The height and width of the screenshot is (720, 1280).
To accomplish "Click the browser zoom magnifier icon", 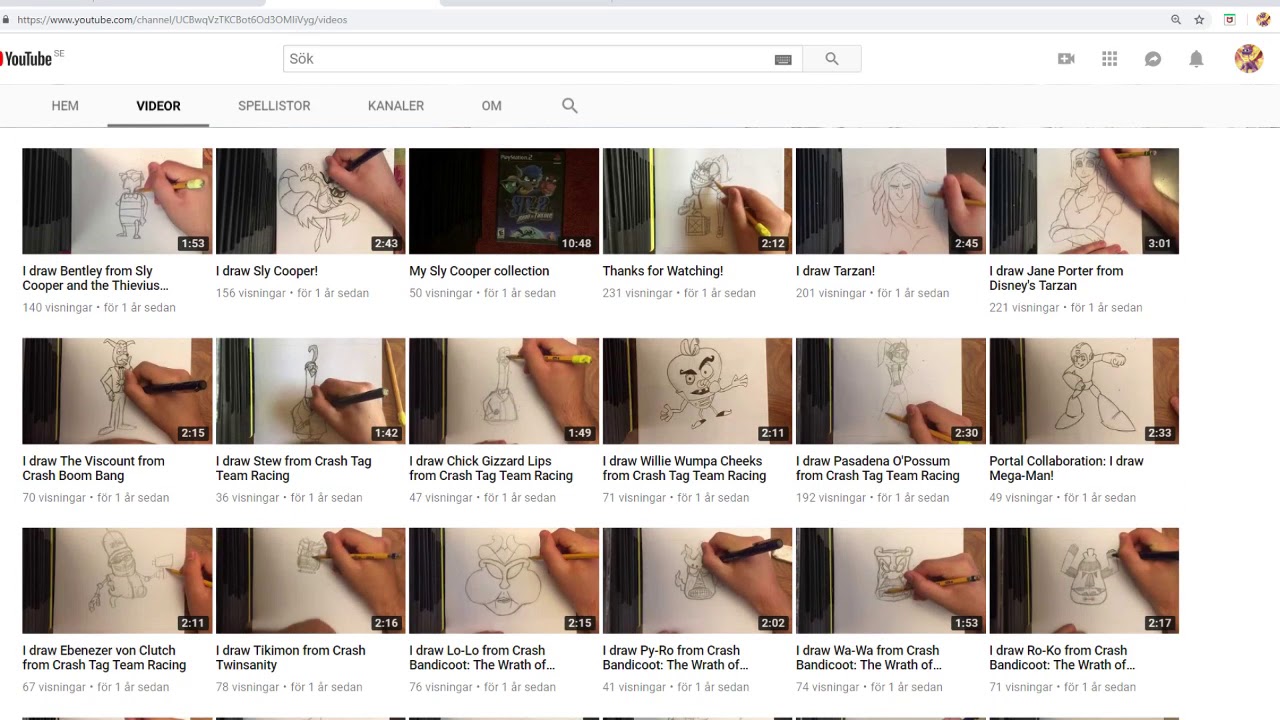I will point(1176,20).
